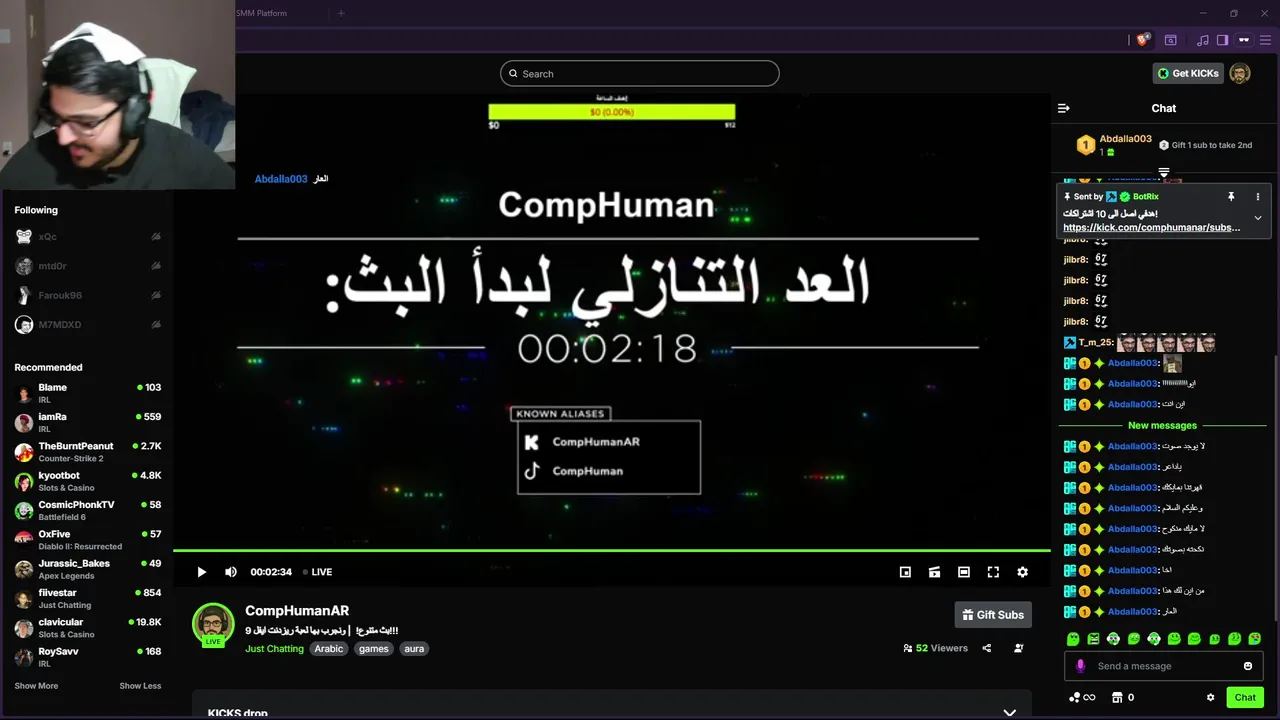The height and width of the screenshot is (720, 1280).
Task: Open CompHumanAR channel avatar
Action: click(x=213, y=624)
